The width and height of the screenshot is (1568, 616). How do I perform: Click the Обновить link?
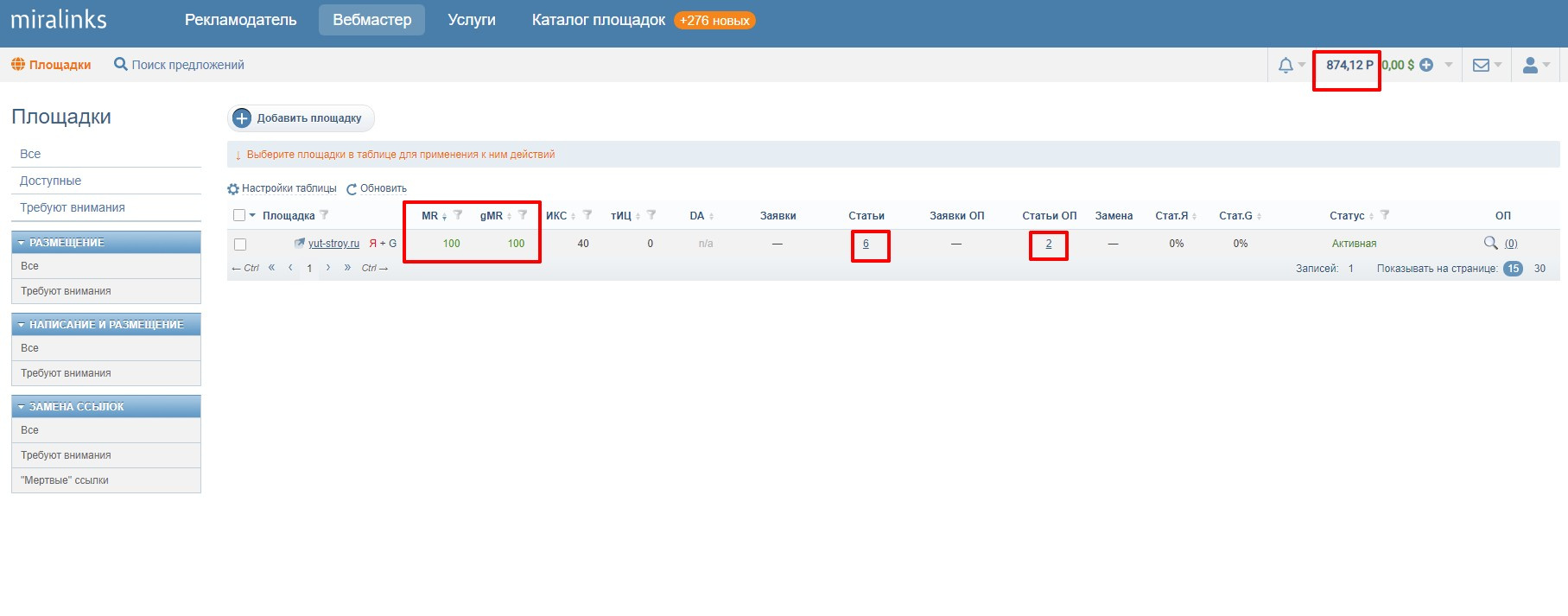(384, 188)
